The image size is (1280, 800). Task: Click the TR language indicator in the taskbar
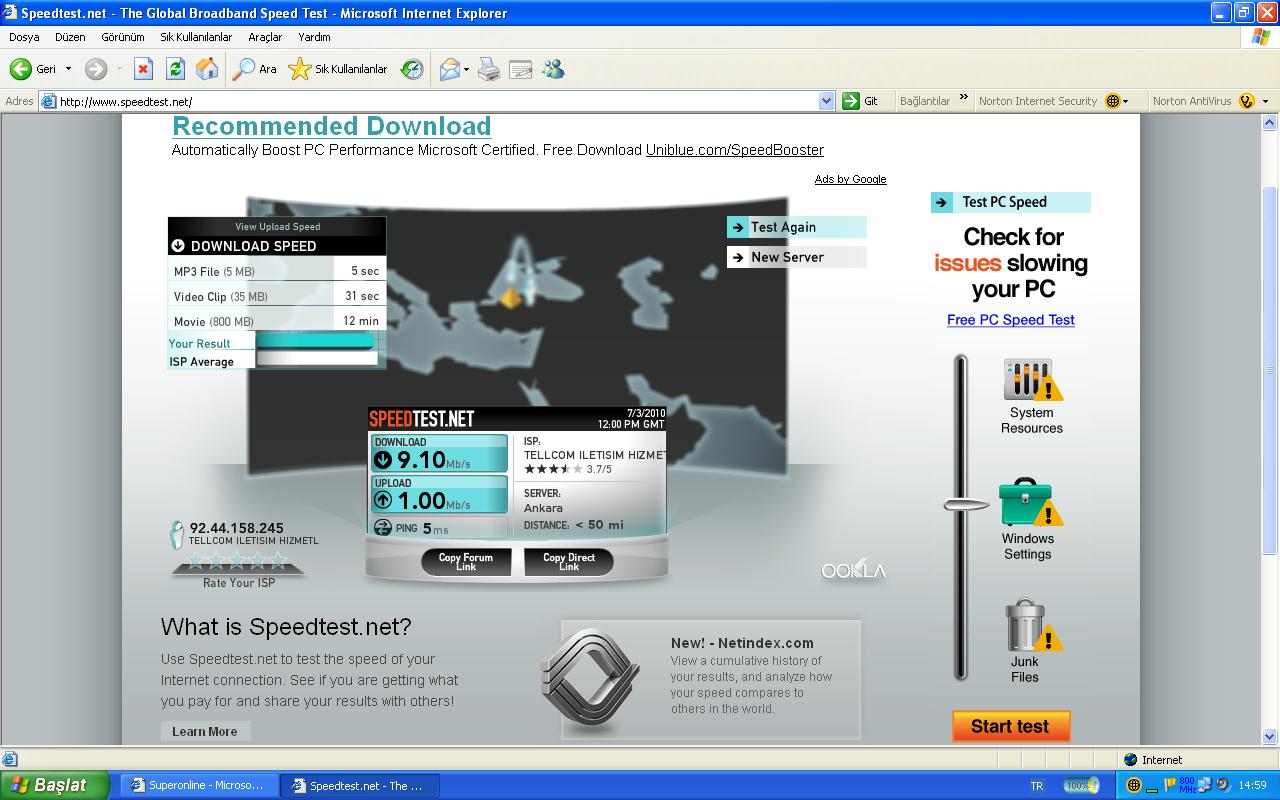tap(1037, 786)
